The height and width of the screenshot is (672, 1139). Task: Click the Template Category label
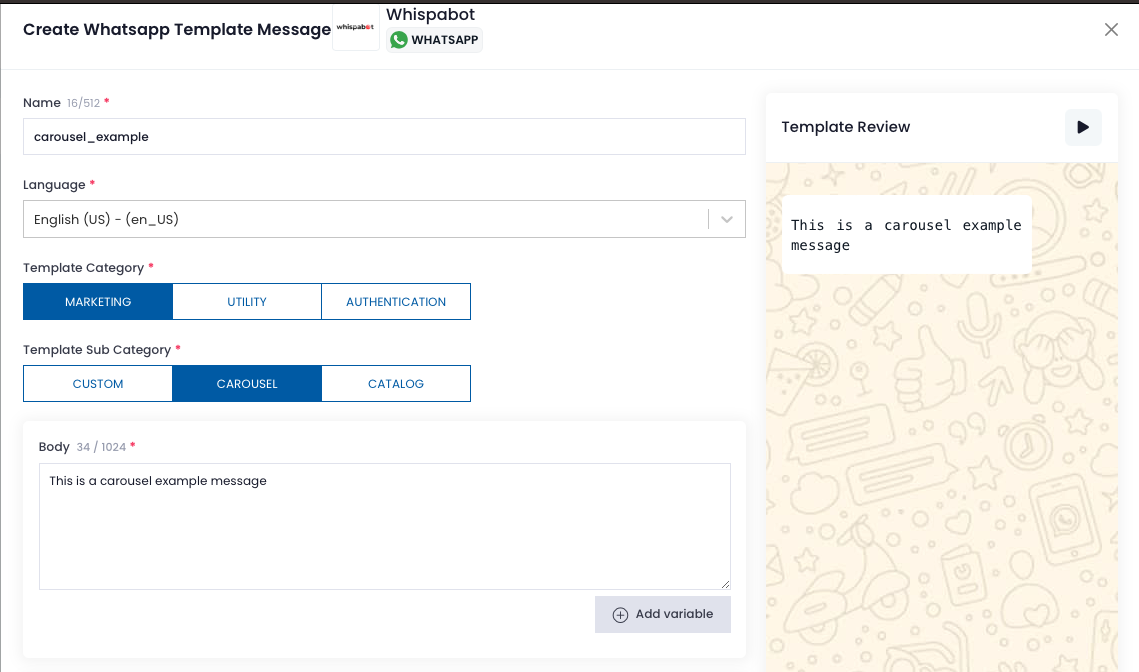[x=84, y=268]
